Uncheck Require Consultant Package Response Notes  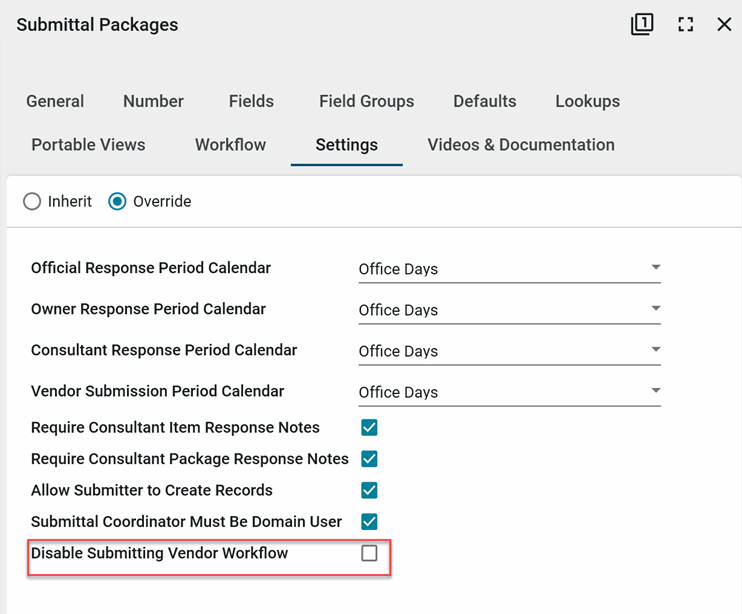pos(369,459)
